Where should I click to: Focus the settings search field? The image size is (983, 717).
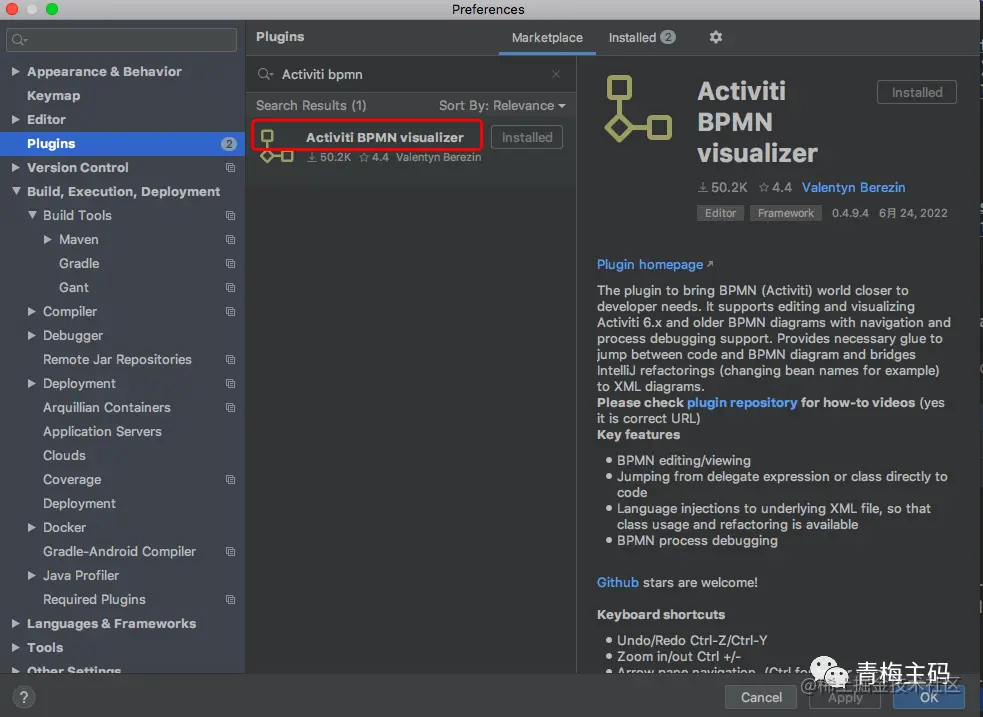pyautogui.click(x=122, y=40)
